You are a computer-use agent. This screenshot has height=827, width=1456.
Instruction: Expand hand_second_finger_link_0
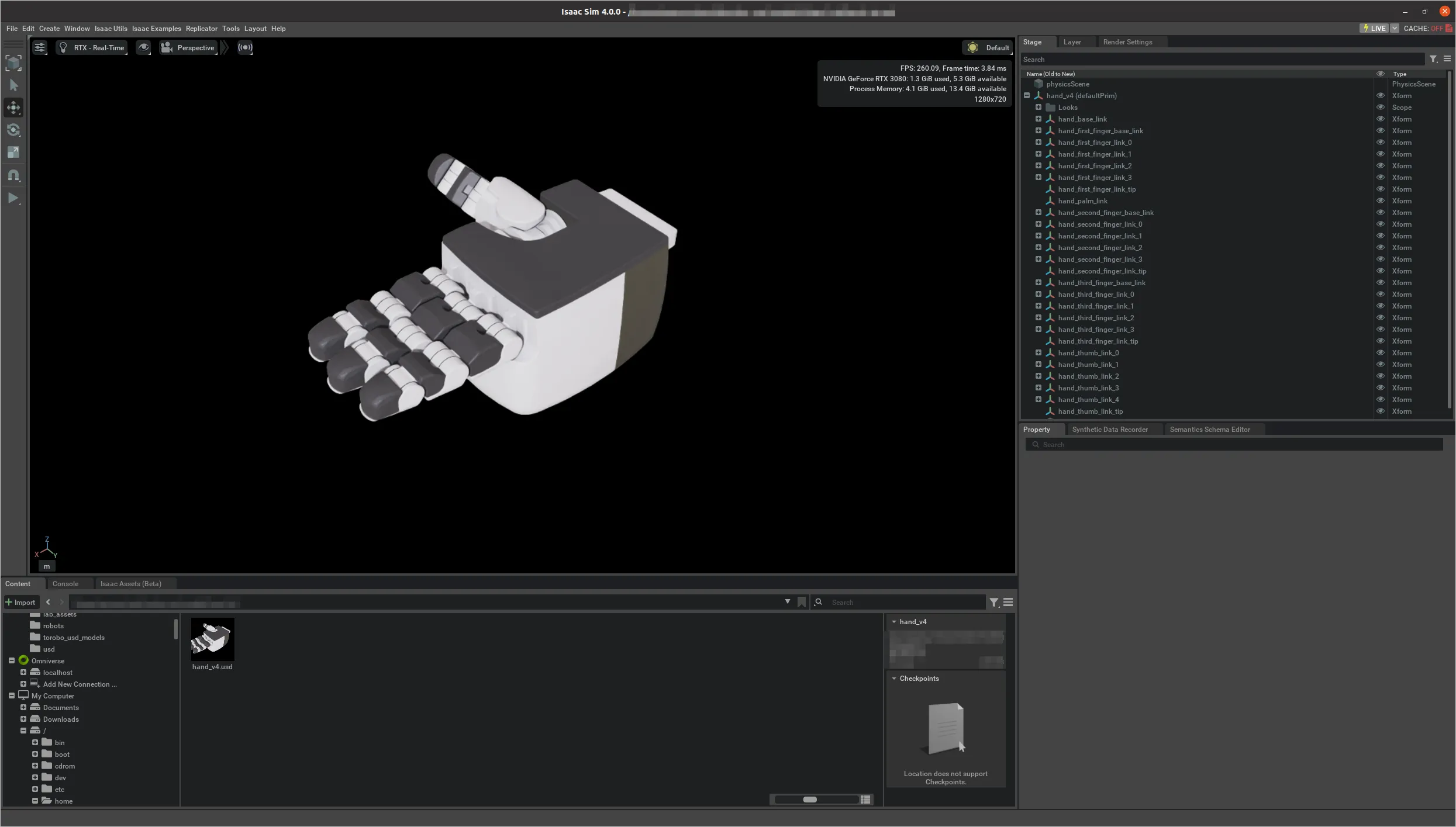(x=1038, y=224)
